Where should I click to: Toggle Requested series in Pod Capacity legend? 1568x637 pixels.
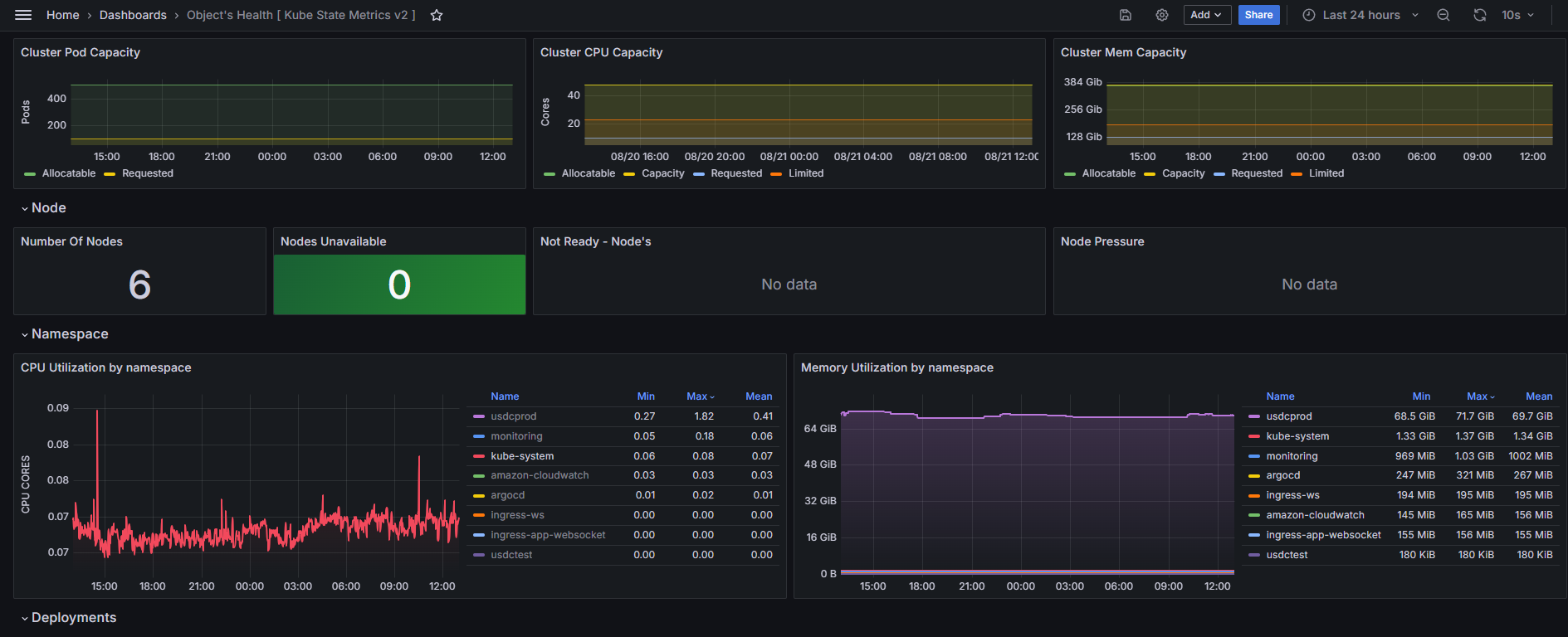148,173
